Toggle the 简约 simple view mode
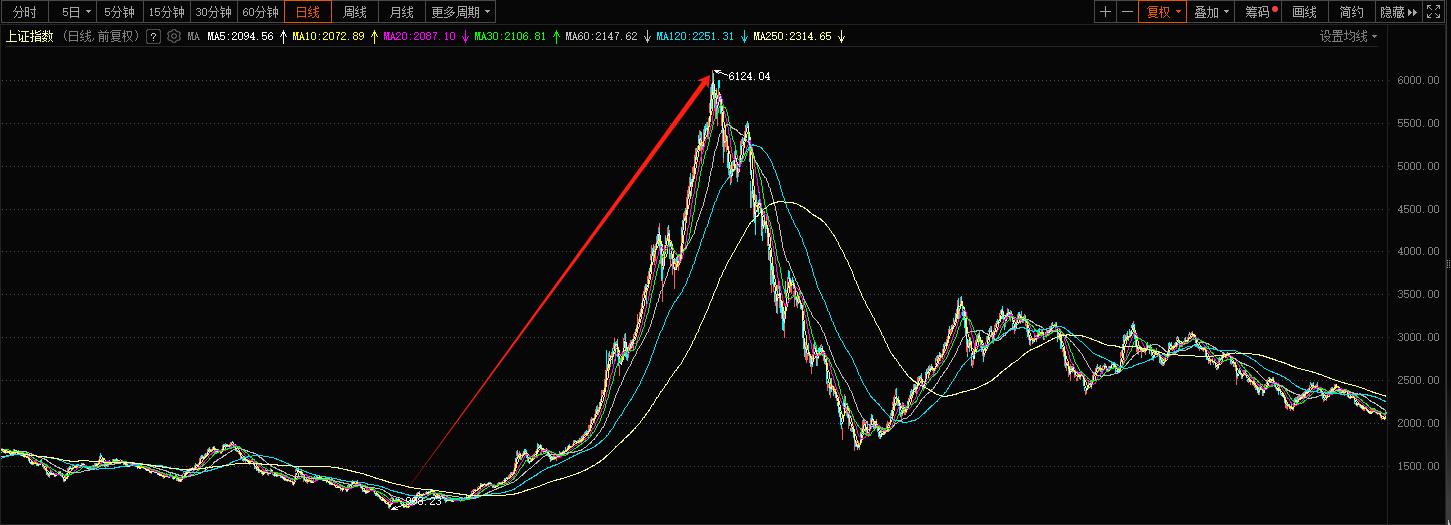Image resolution: width=1451 pixels, height=525 pixels. 1351,12
